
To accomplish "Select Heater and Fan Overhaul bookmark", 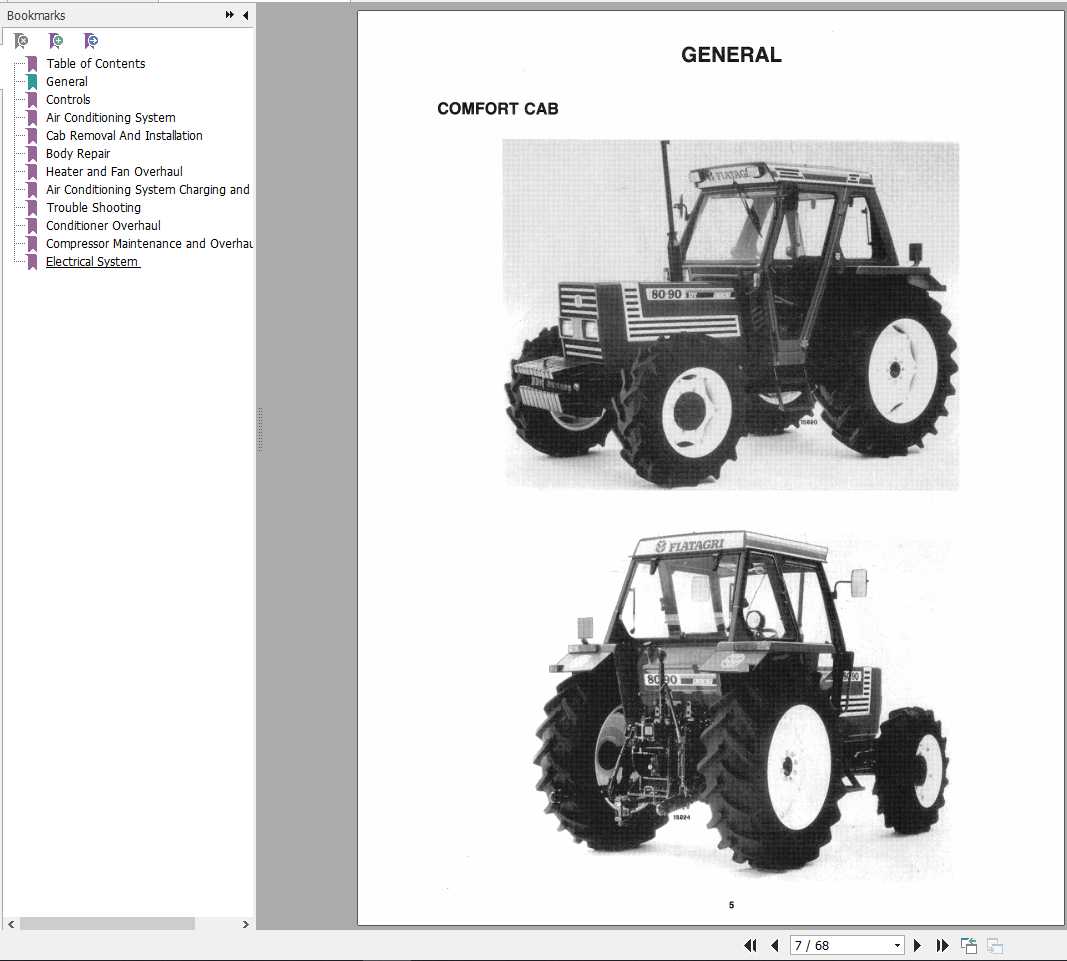I will [x=114, y=172].
